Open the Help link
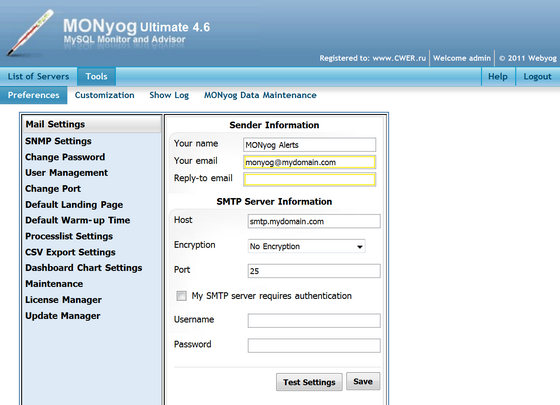The height and width of the screenshot is (405, 560). pos(498,76)
